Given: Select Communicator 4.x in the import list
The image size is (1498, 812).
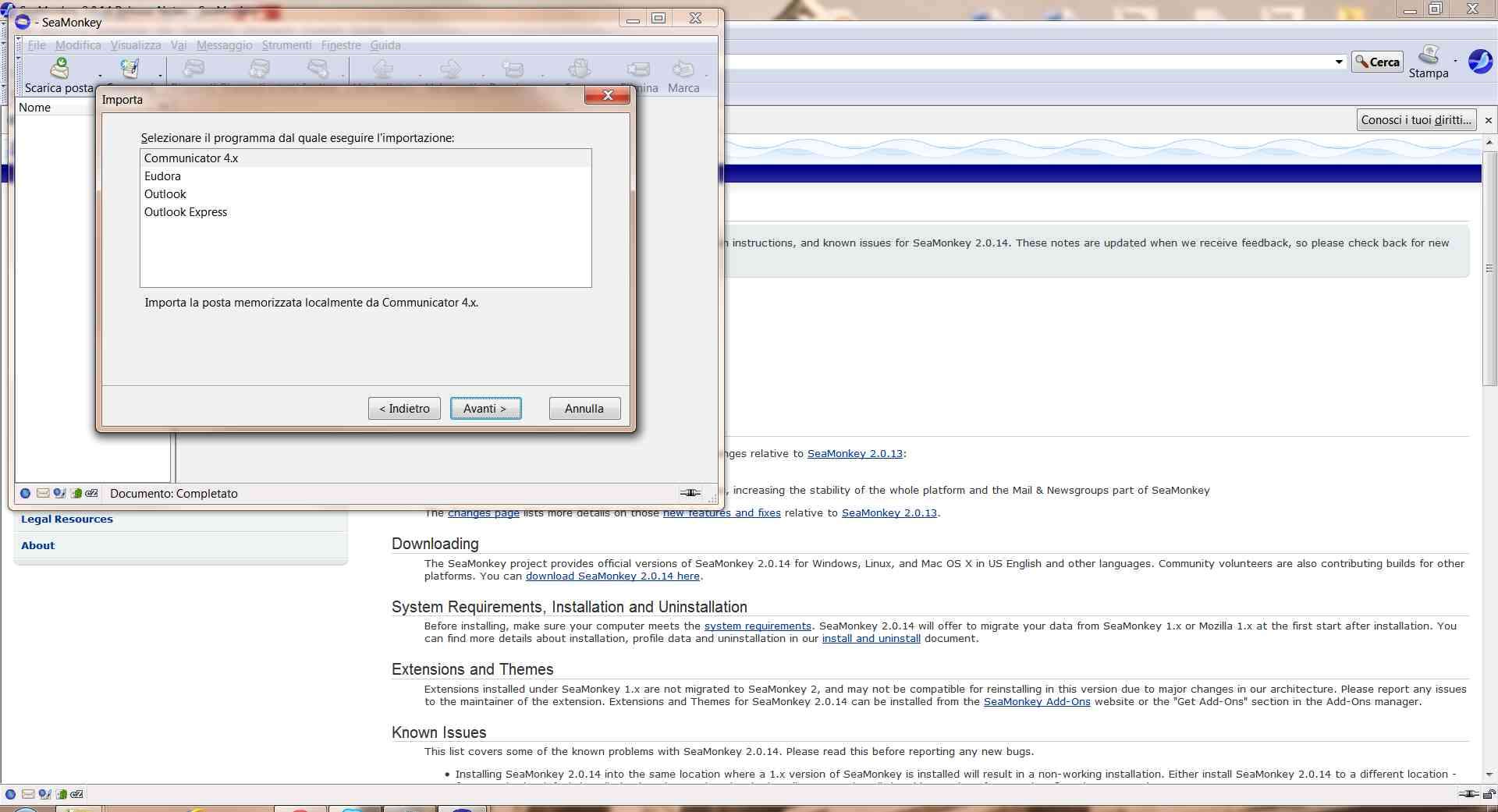Looking at the screenshot, I should (x=365, y=158).
